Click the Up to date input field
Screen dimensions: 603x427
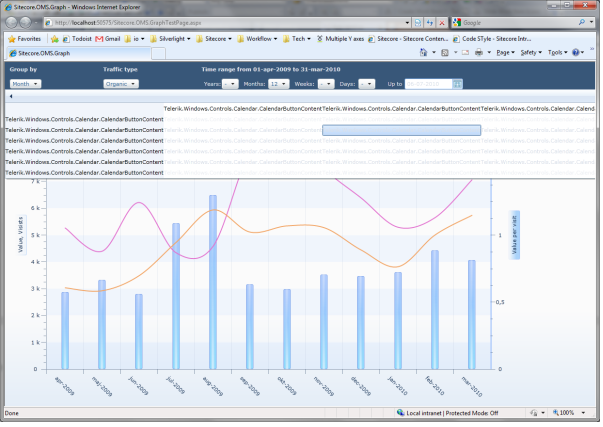point(428,85)
